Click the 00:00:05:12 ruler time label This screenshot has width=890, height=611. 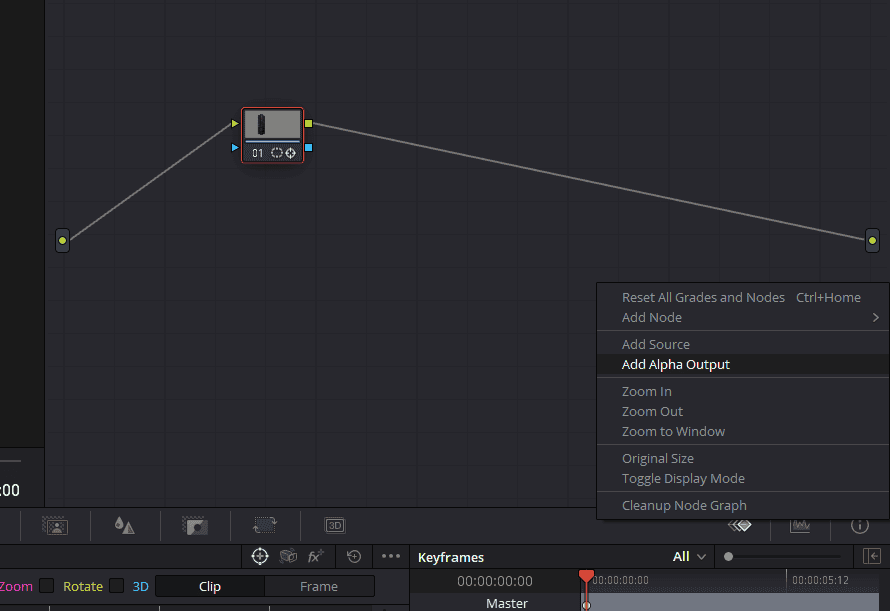point(820,580)
